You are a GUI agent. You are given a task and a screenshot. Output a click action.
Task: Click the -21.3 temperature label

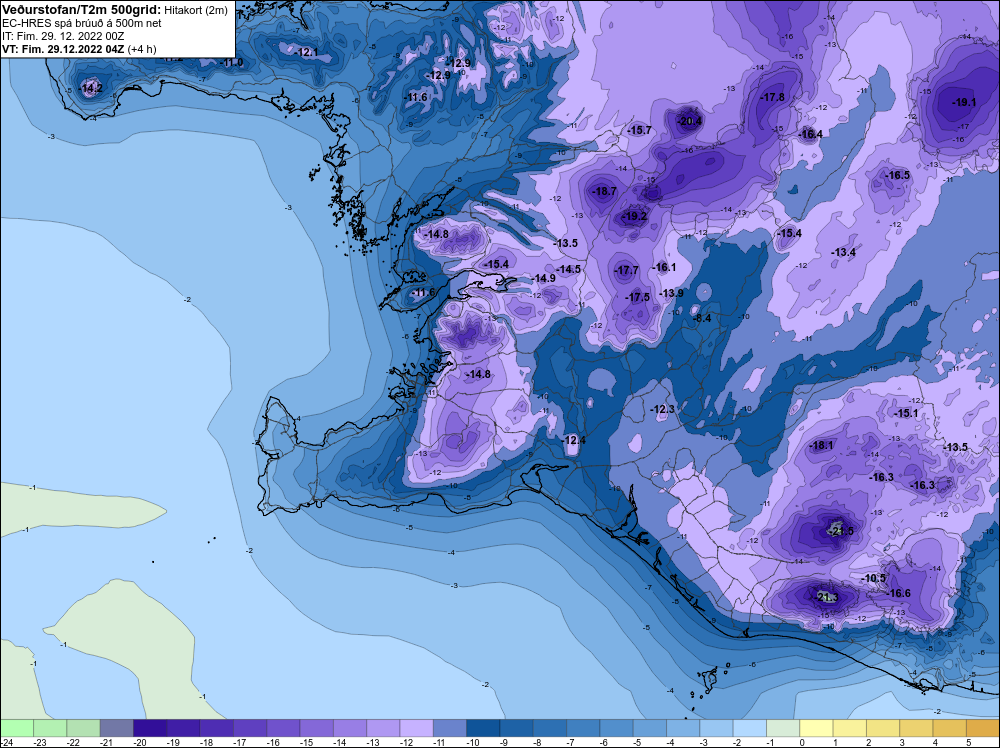pos(825,598)
